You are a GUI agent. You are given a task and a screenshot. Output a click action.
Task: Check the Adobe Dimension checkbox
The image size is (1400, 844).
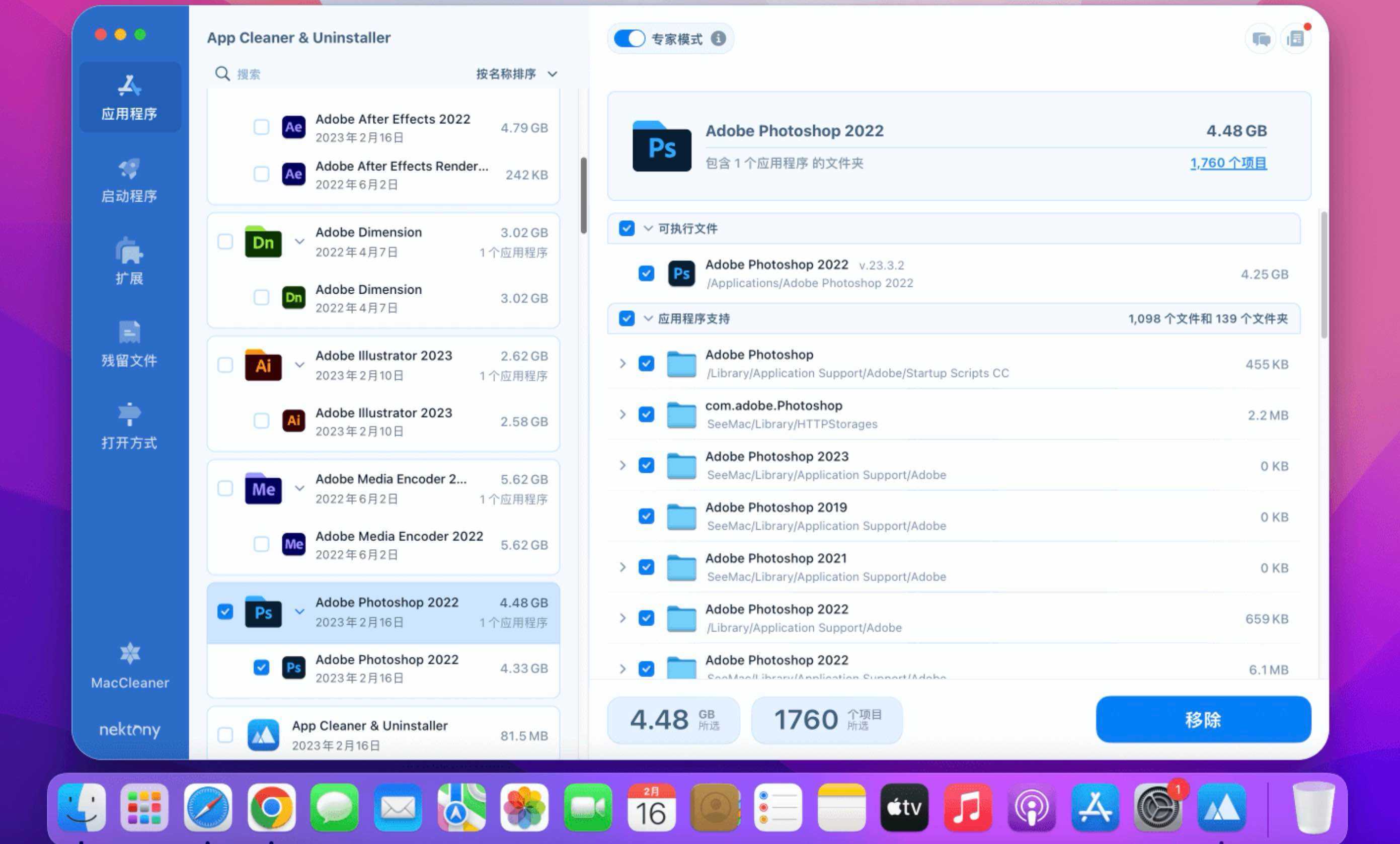pos(225,241)
